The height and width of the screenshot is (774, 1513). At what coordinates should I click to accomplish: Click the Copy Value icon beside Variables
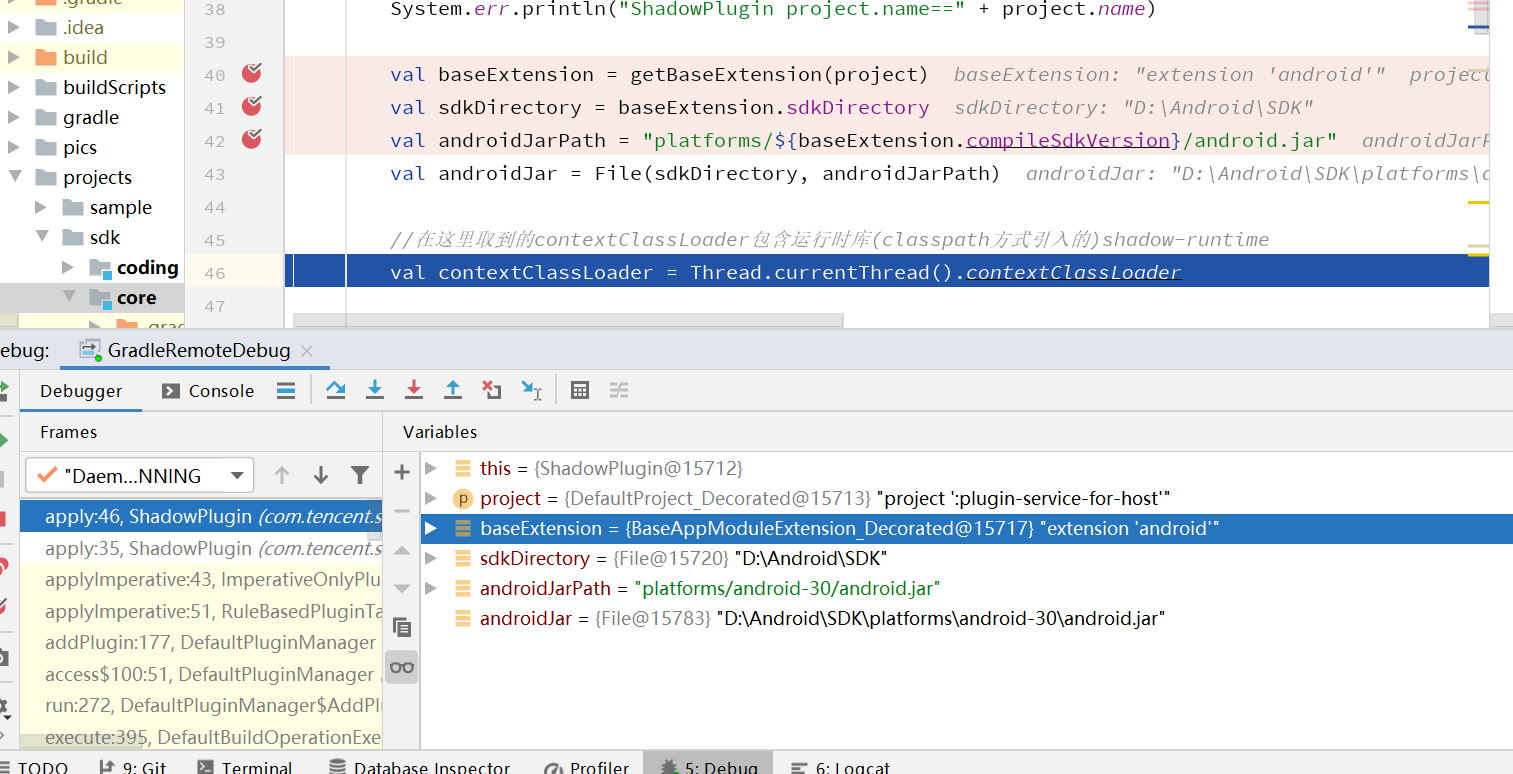coord(402,626)
